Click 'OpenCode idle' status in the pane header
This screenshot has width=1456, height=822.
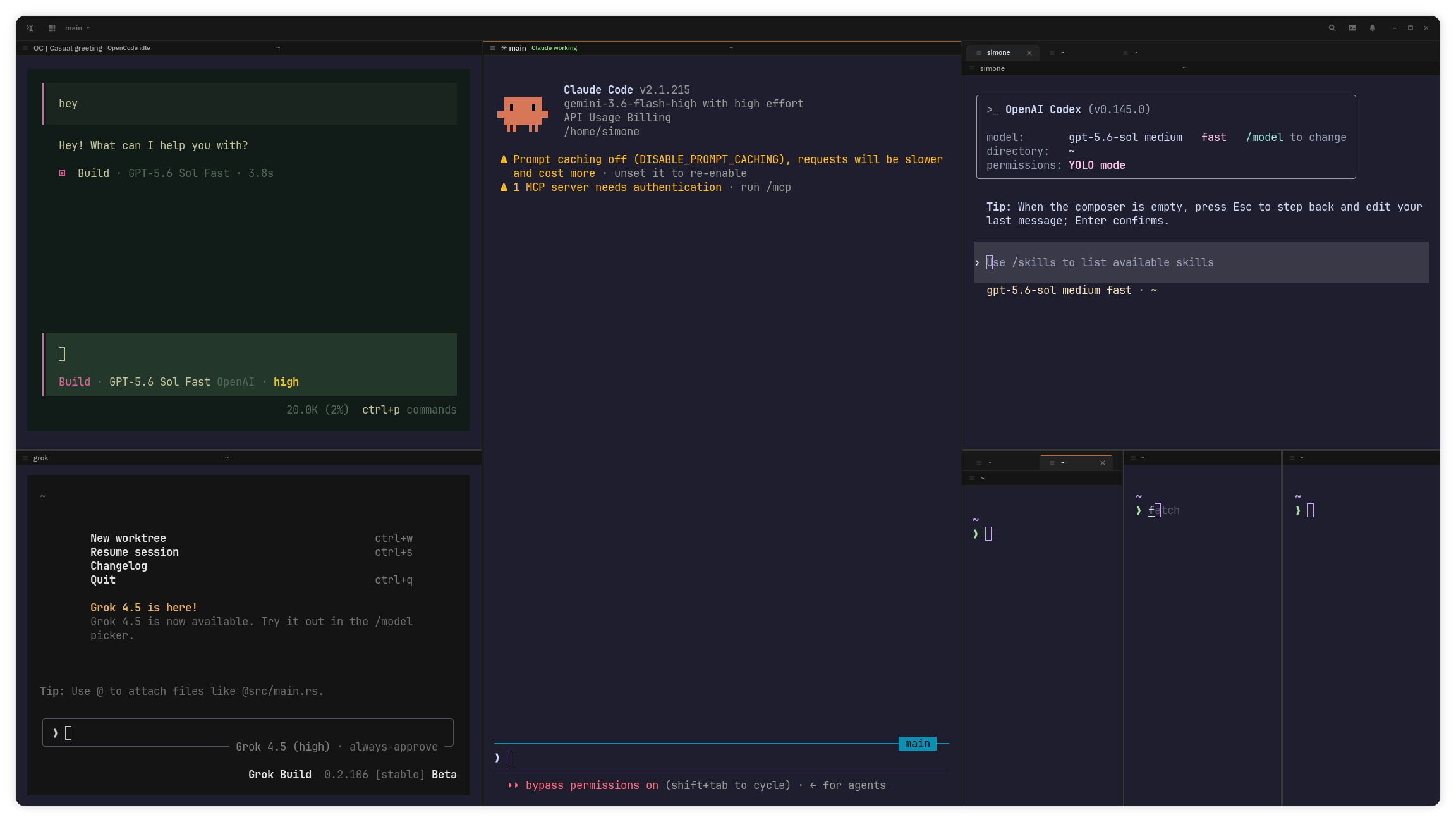pyautogui.click(x=129, y=48)
